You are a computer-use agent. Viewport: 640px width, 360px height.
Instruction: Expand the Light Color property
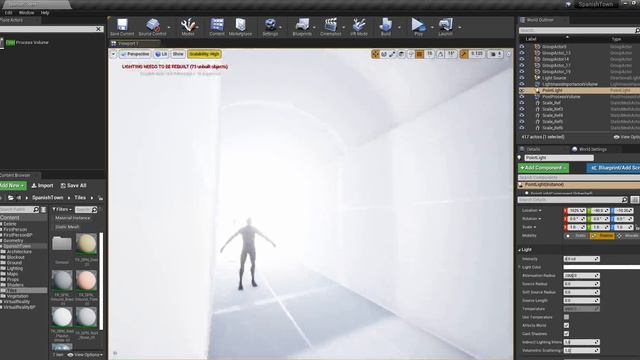click(x=520, y=267)
